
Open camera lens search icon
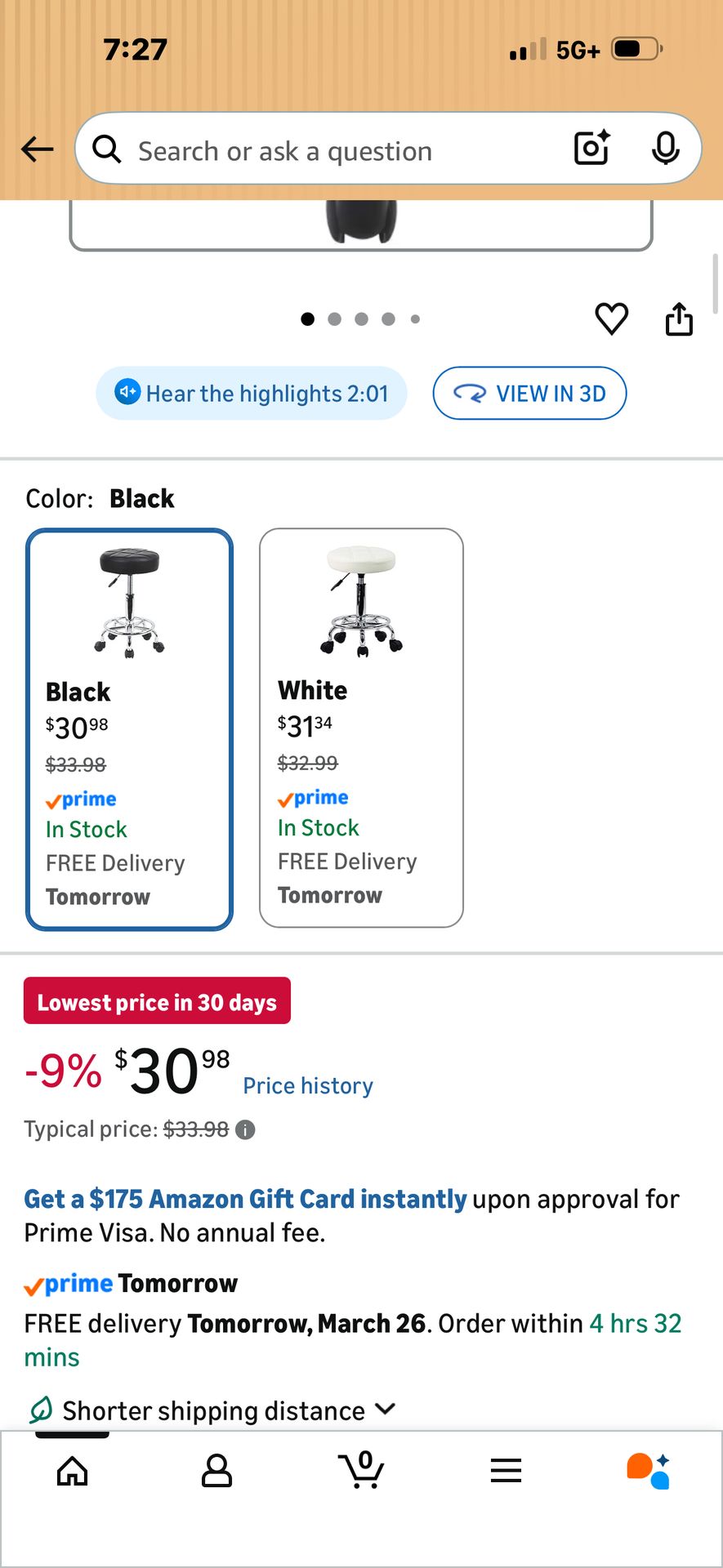[x=592, y=149]
